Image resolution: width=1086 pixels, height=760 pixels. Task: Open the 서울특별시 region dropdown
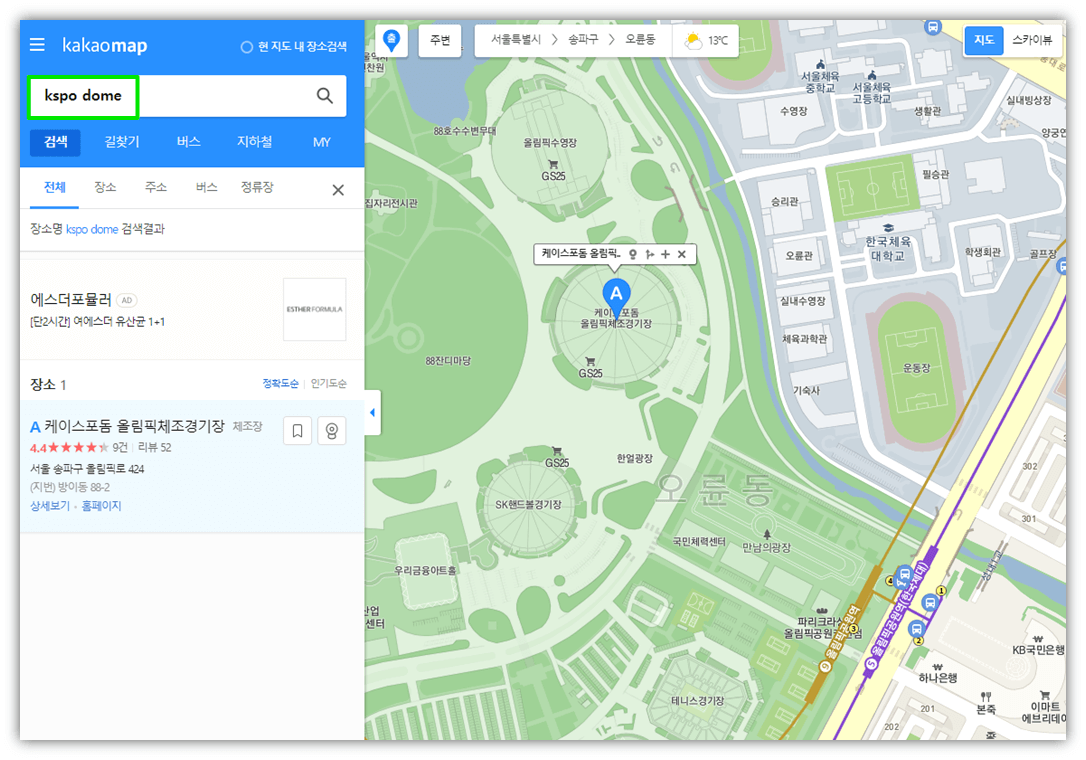tap(516, 40)
